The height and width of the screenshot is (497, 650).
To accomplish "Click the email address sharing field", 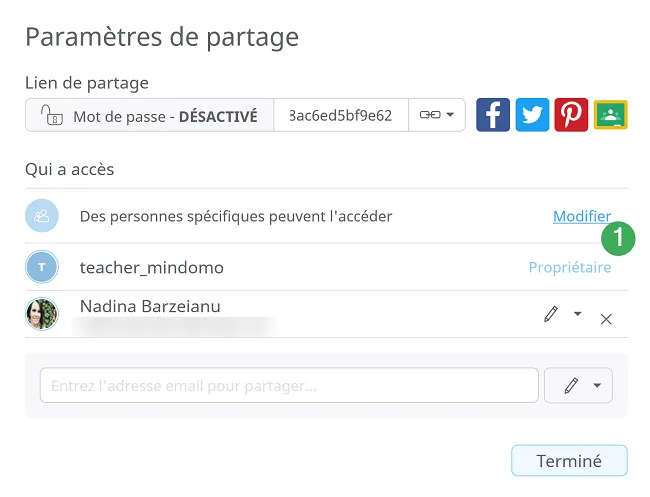I will coord(289,385).
